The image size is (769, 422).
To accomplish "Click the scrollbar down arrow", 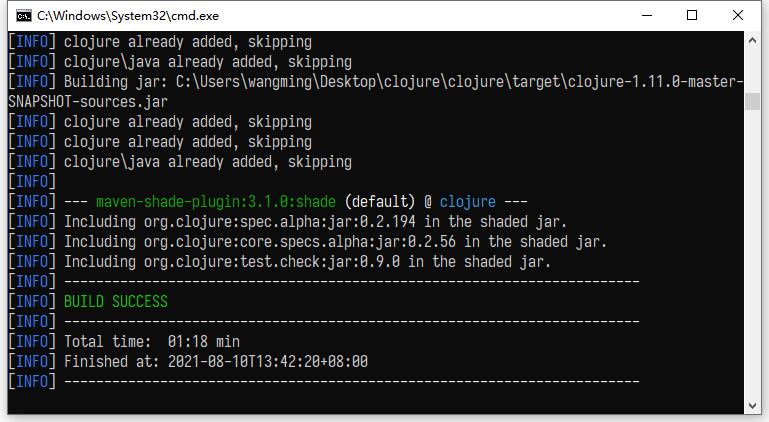I will point(753,406).
